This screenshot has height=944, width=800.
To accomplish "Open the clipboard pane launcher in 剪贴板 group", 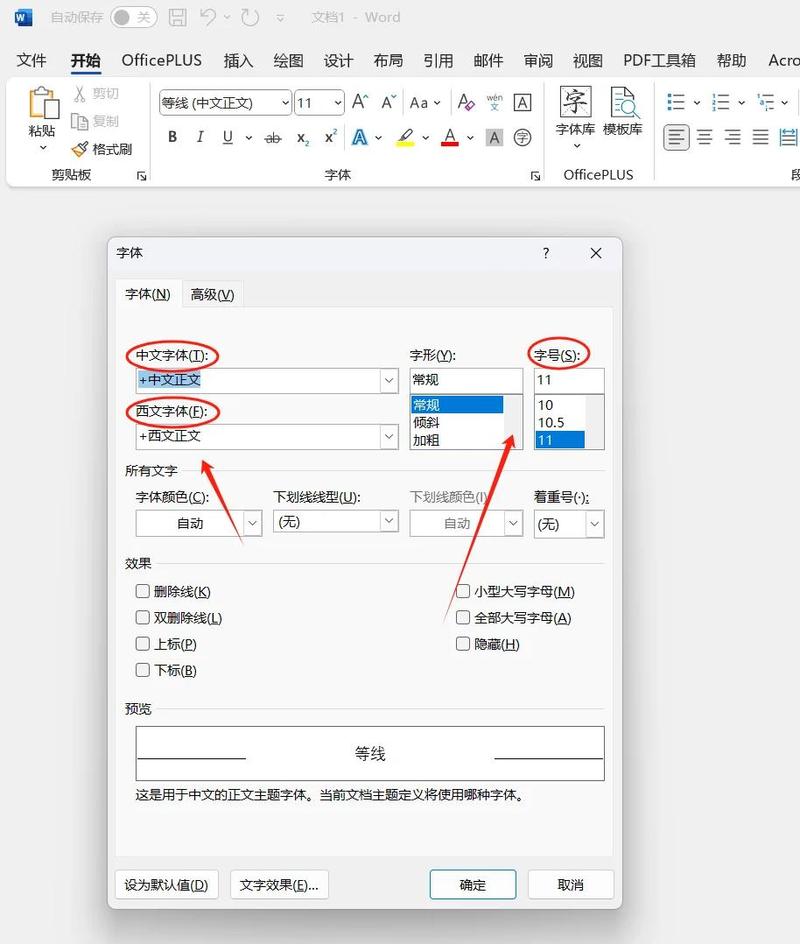I will 141,176.
